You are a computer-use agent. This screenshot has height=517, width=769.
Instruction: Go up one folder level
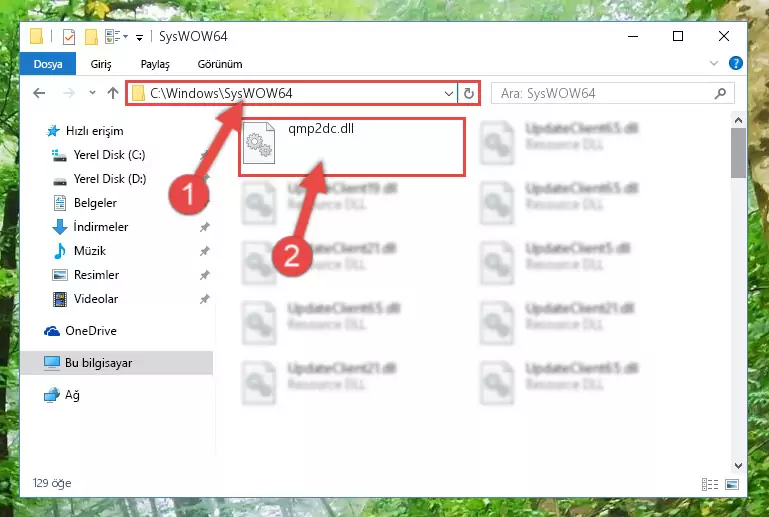click(113, 93)
